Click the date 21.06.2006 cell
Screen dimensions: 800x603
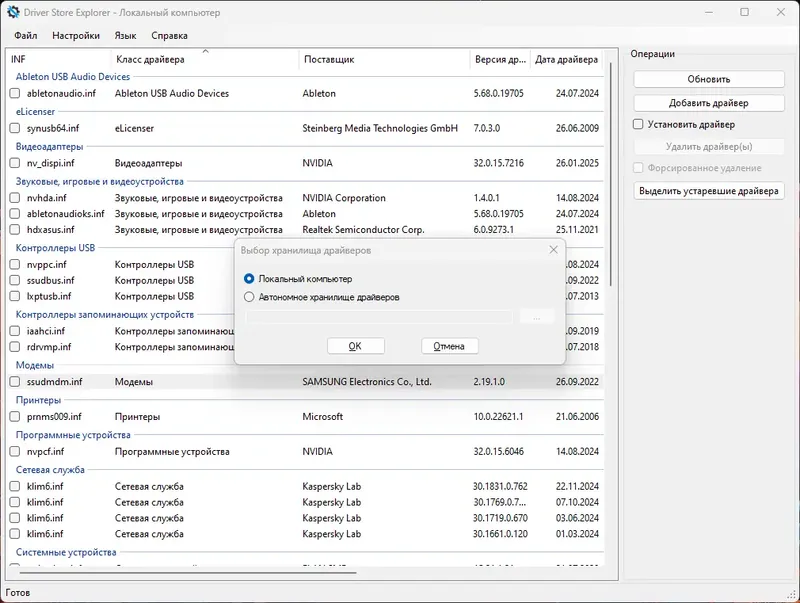pyautogui.click(x=577, y=417)
